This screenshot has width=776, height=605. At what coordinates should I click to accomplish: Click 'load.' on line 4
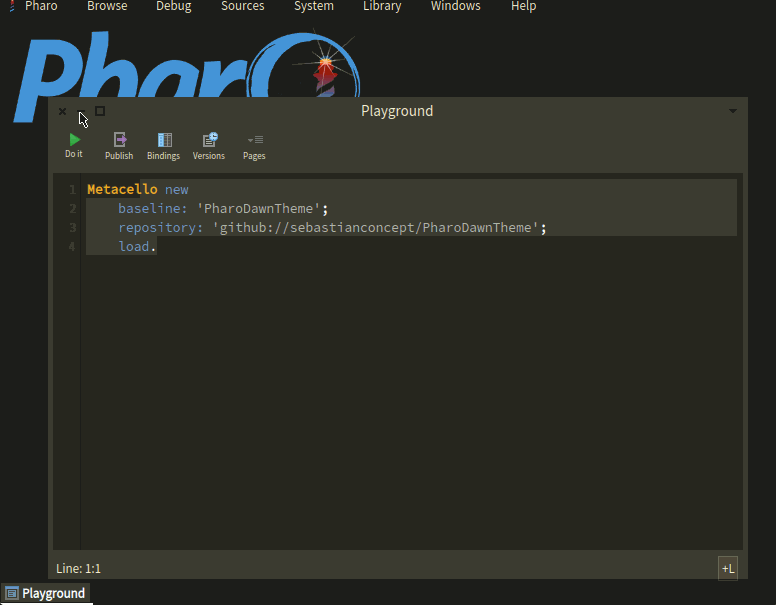click(137, 247)
